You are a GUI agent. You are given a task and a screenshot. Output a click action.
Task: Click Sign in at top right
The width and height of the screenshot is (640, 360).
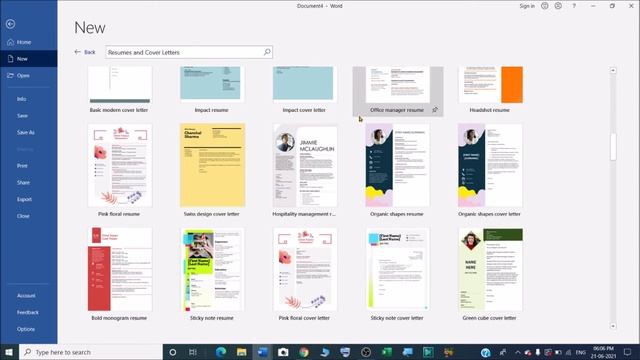(527, 6)
